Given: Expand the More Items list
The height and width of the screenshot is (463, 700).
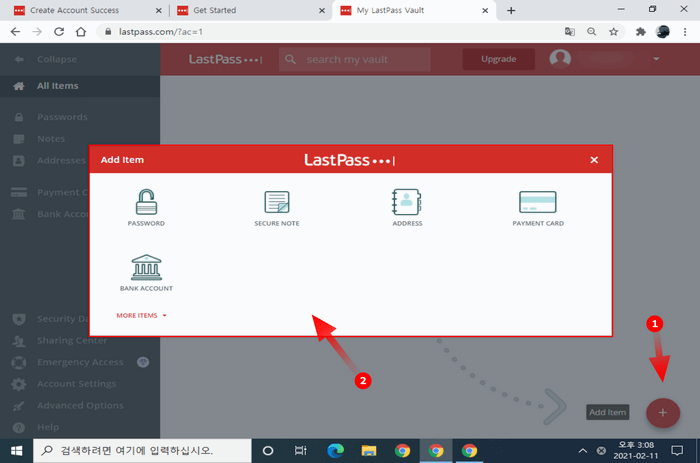Looking at the screenshot, I should 141,315.
